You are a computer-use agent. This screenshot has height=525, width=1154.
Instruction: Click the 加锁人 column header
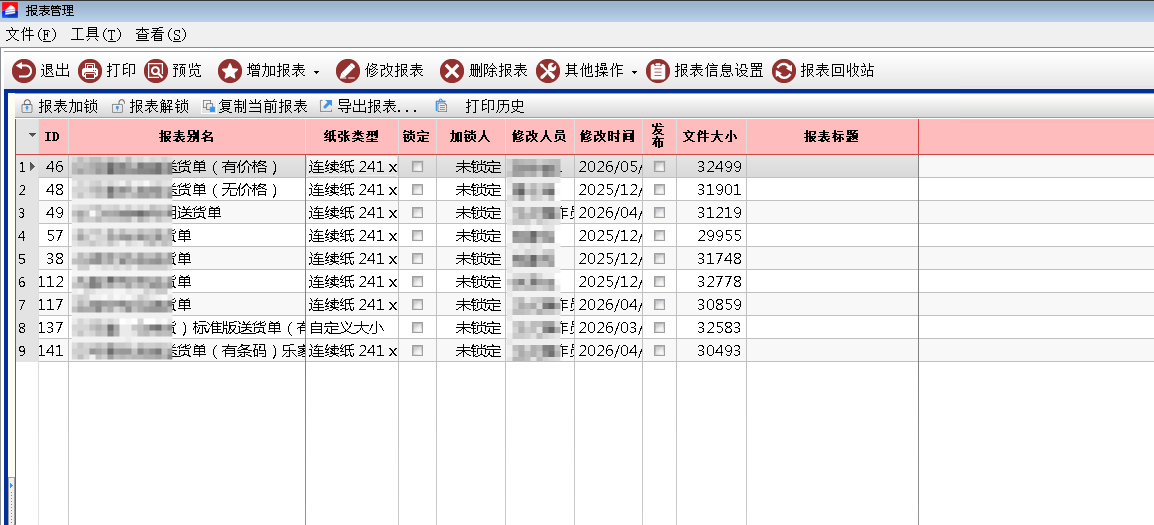(471, 136)
